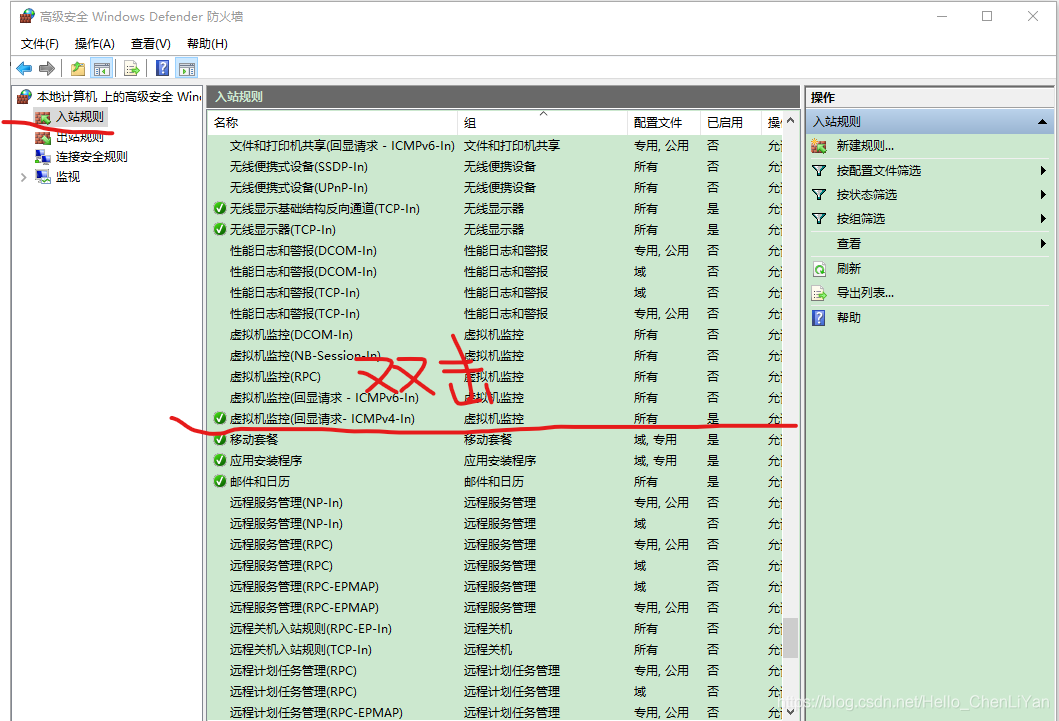Select 连接安全规则 in the left tree
1059x721 pixels.
[92, 157]
